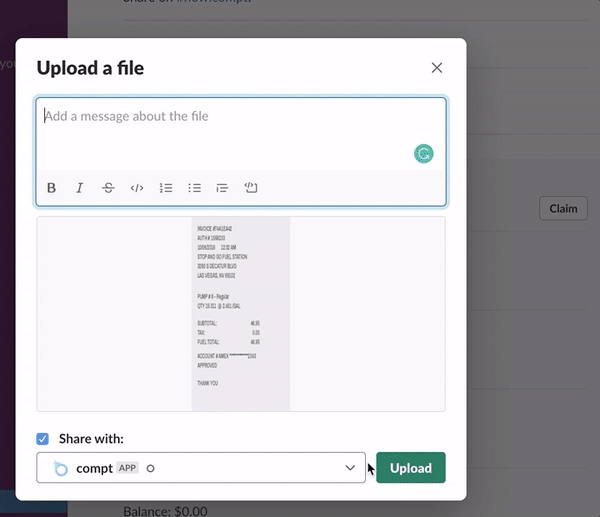The width and height of the screenshot is (600, 517).
Task: Toggle bold formatting in message editor
Action: [x=51, y=188]
